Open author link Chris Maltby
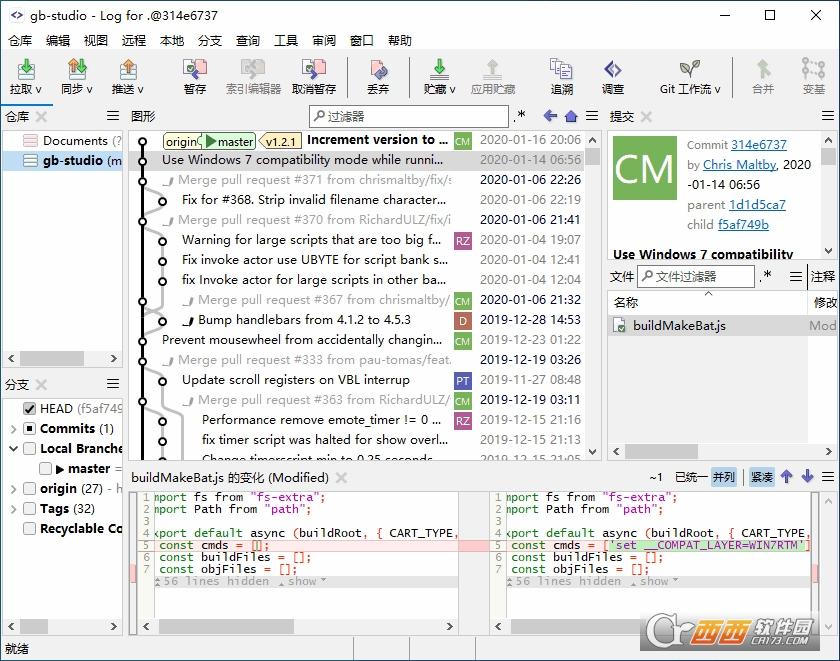This screenshot has width=840, height=661. 739,164
